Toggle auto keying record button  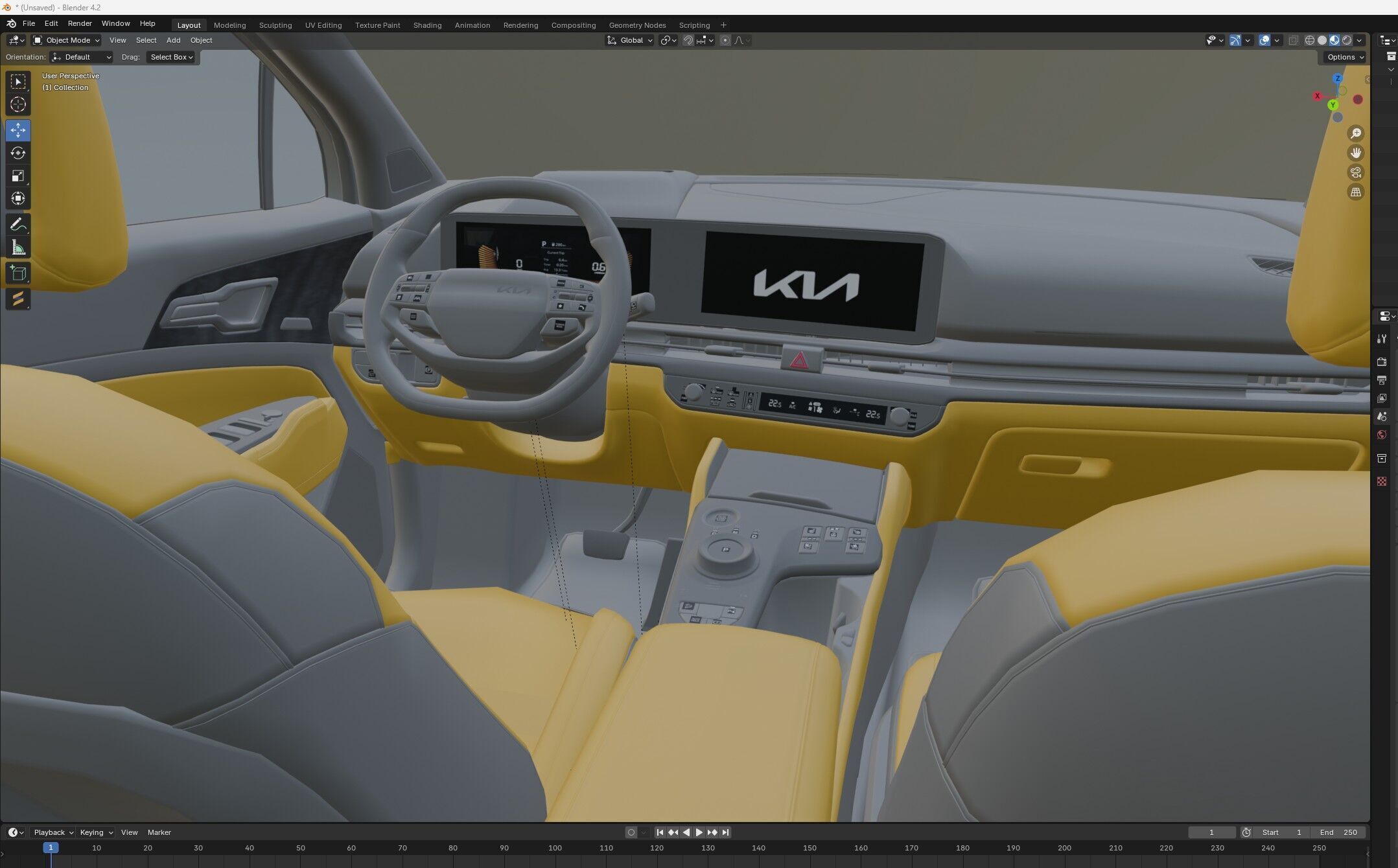coord(631,832)
